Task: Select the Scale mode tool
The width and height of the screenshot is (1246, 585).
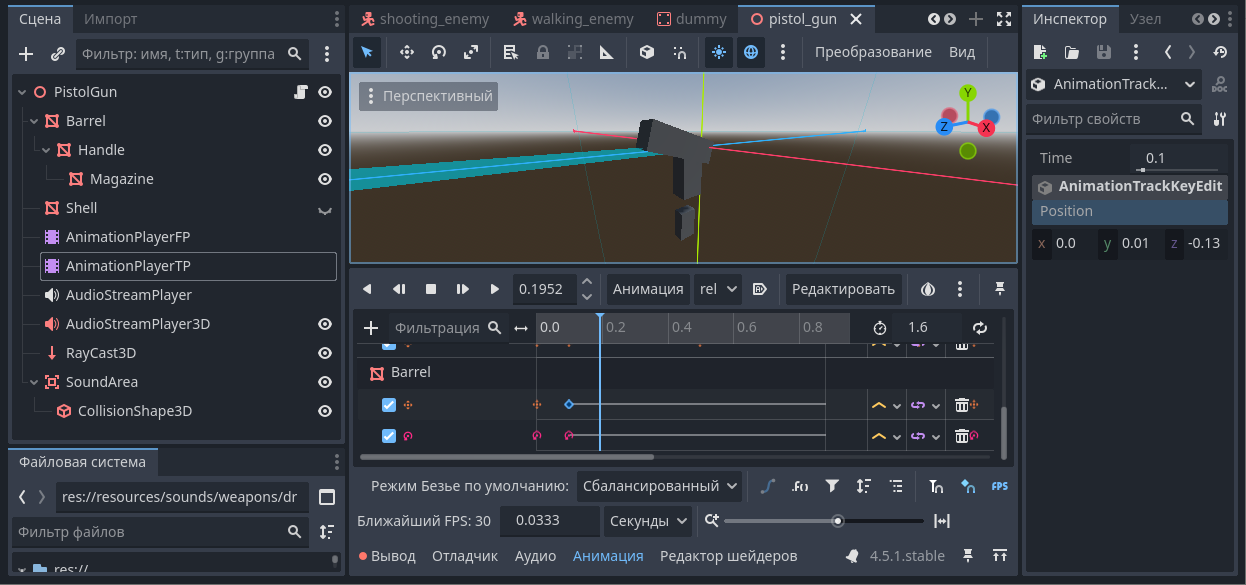Action: coord(471,52)
